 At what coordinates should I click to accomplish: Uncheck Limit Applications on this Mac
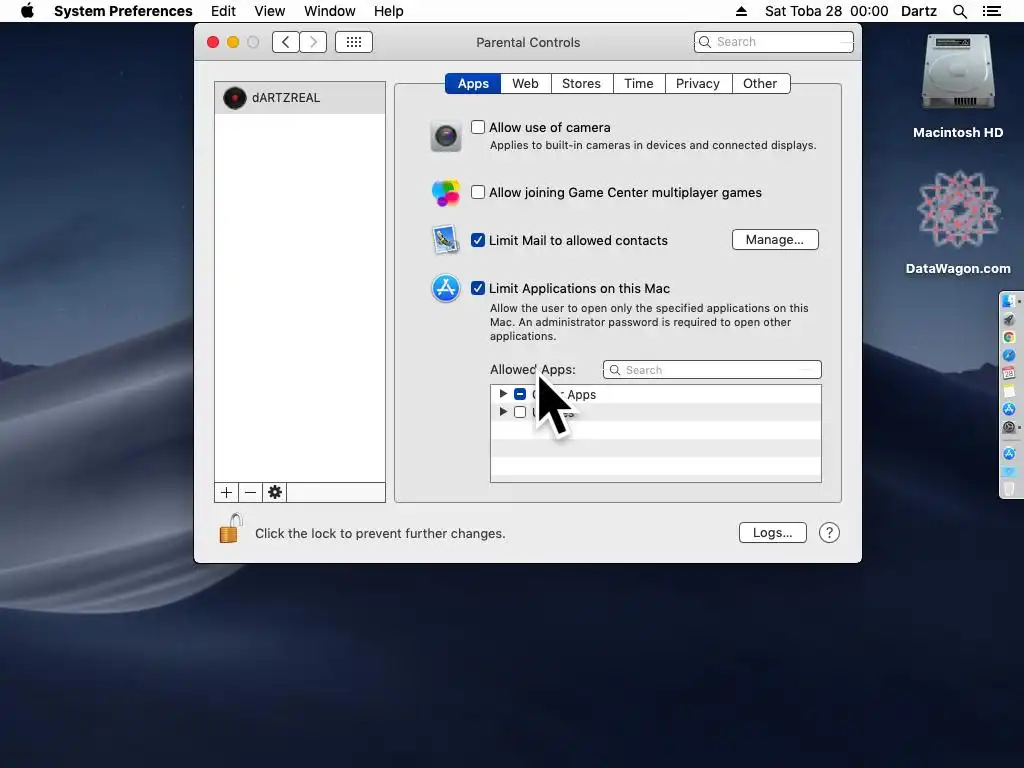click(478, 288)
